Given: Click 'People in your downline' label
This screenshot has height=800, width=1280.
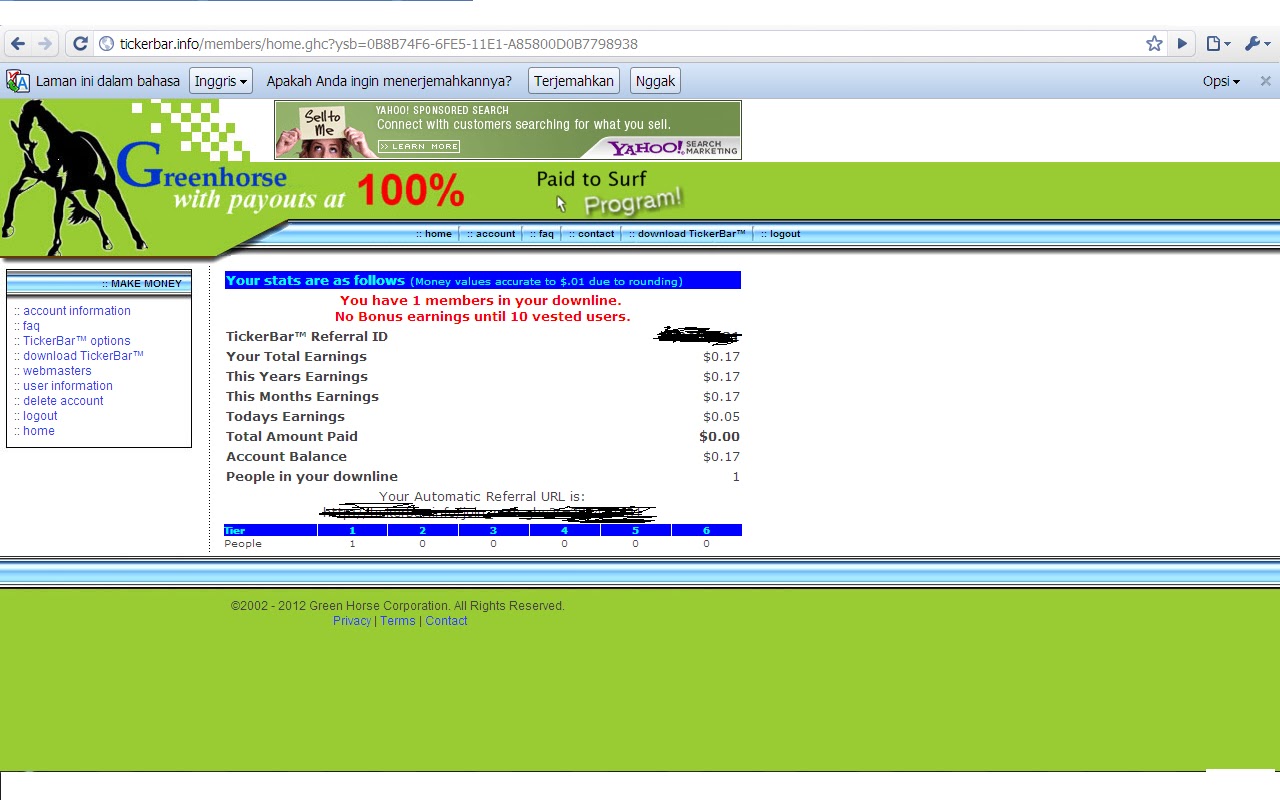Looking at the screenshot, I should coord(312,477).
